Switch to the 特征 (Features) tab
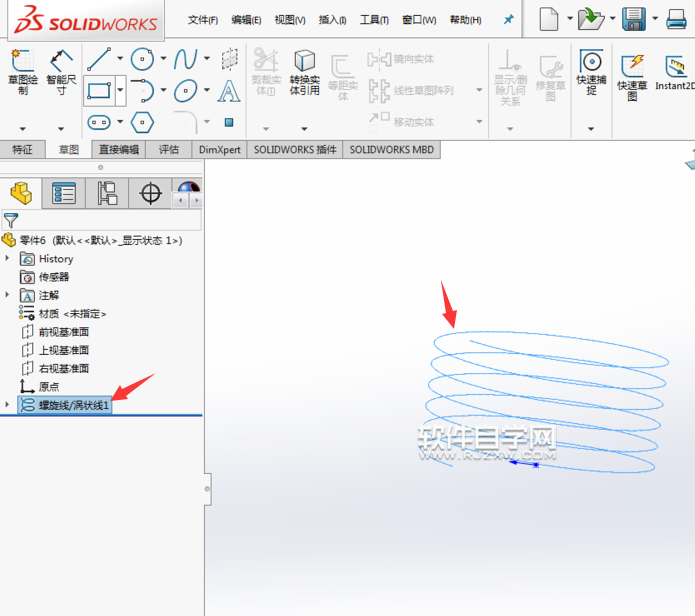695x616 pixels. point(22,150)
